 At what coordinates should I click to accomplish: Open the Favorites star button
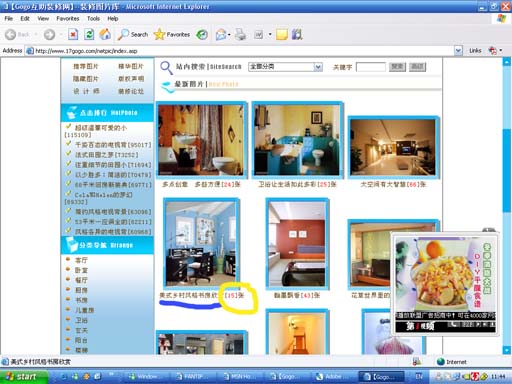[x=172, y=34]
